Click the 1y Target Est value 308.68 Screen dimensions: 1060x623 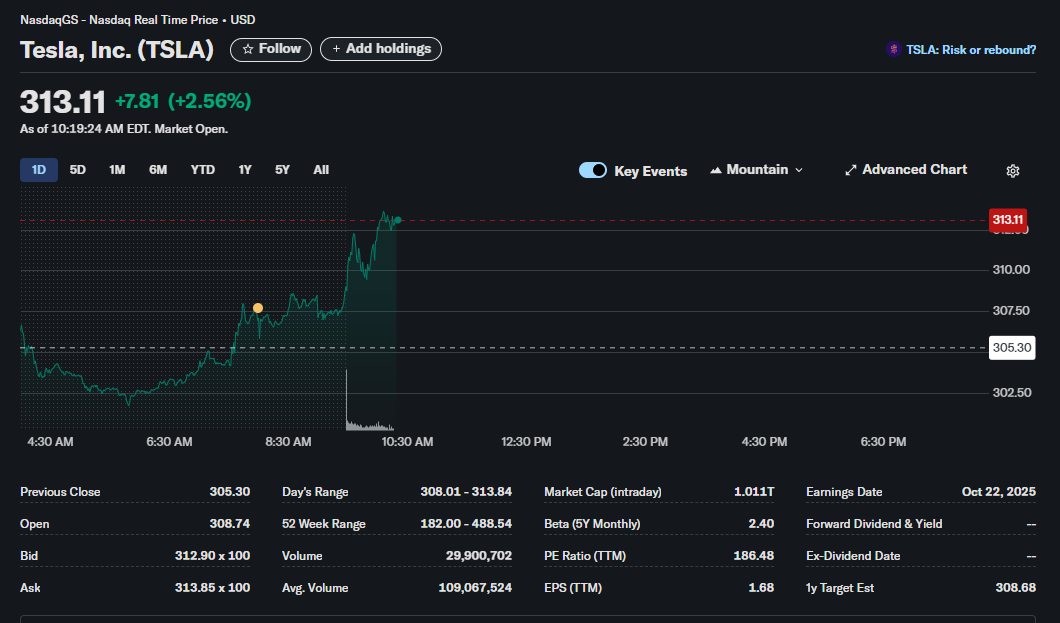point(1015,588)
